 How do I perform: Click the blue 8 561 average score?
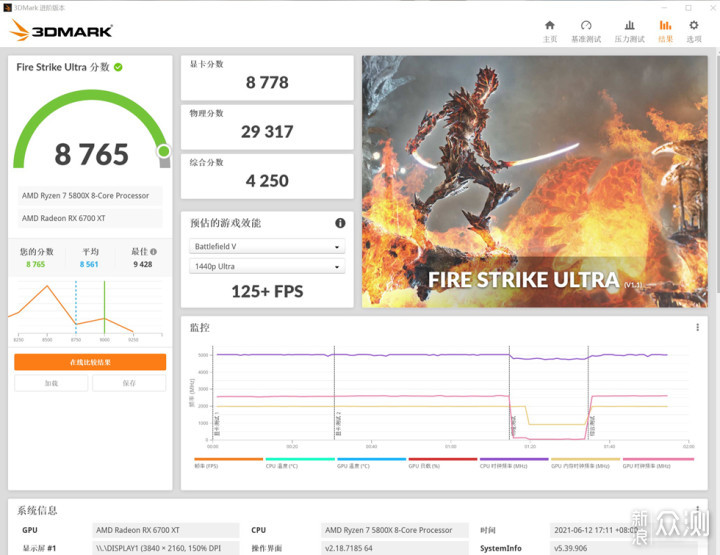89,264
